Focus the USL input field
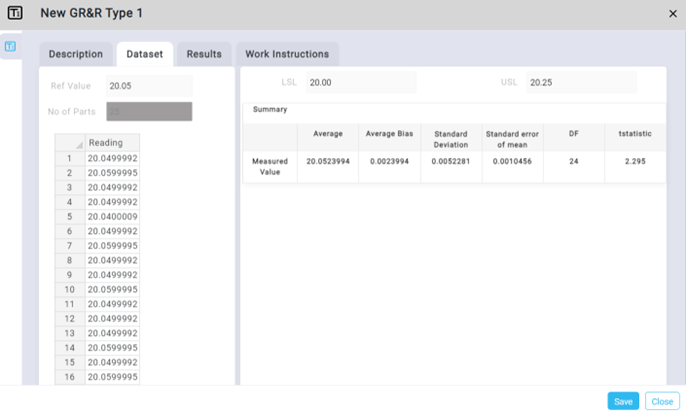The image size is (686, 413). tap(581, 82)
